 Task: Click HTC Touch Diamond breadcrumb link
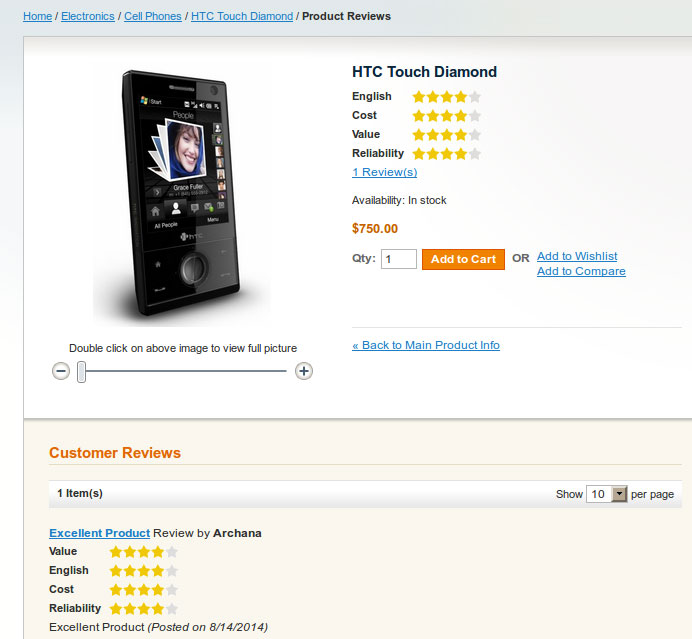pos(242,16)
